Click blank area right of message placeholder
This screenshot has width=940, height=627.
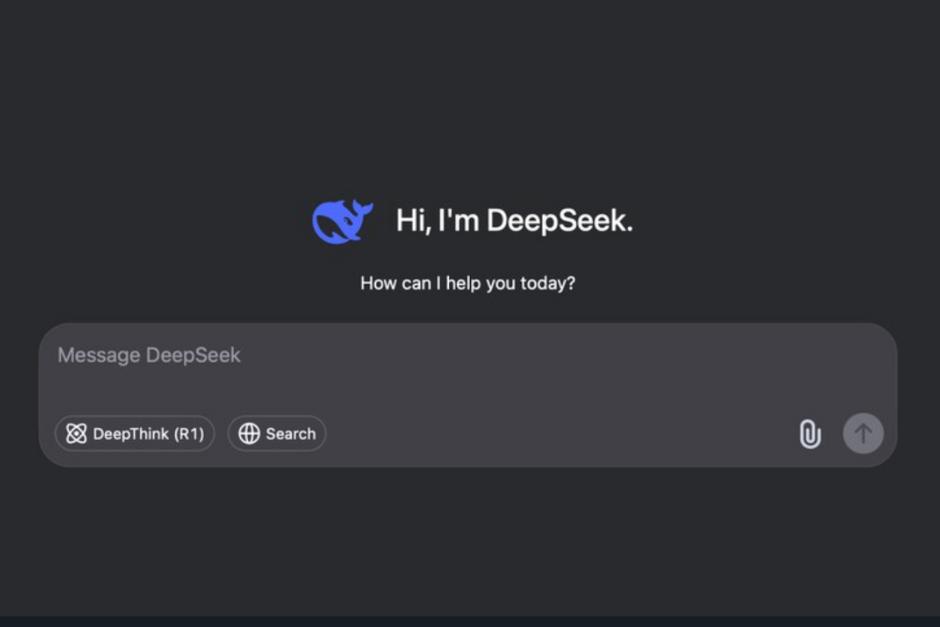(x=560, y=355)
